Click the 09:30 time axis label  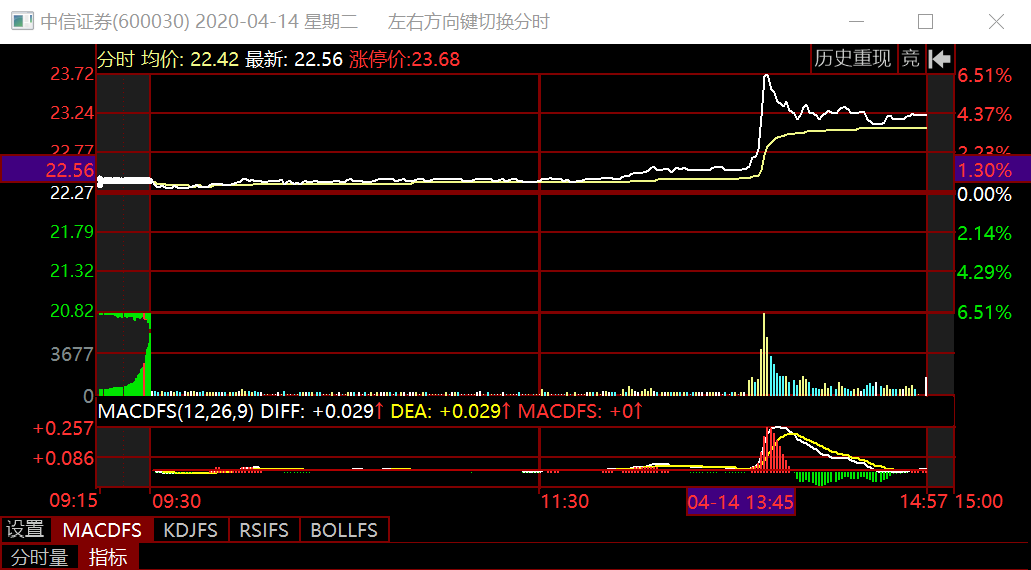pos(176,502)
